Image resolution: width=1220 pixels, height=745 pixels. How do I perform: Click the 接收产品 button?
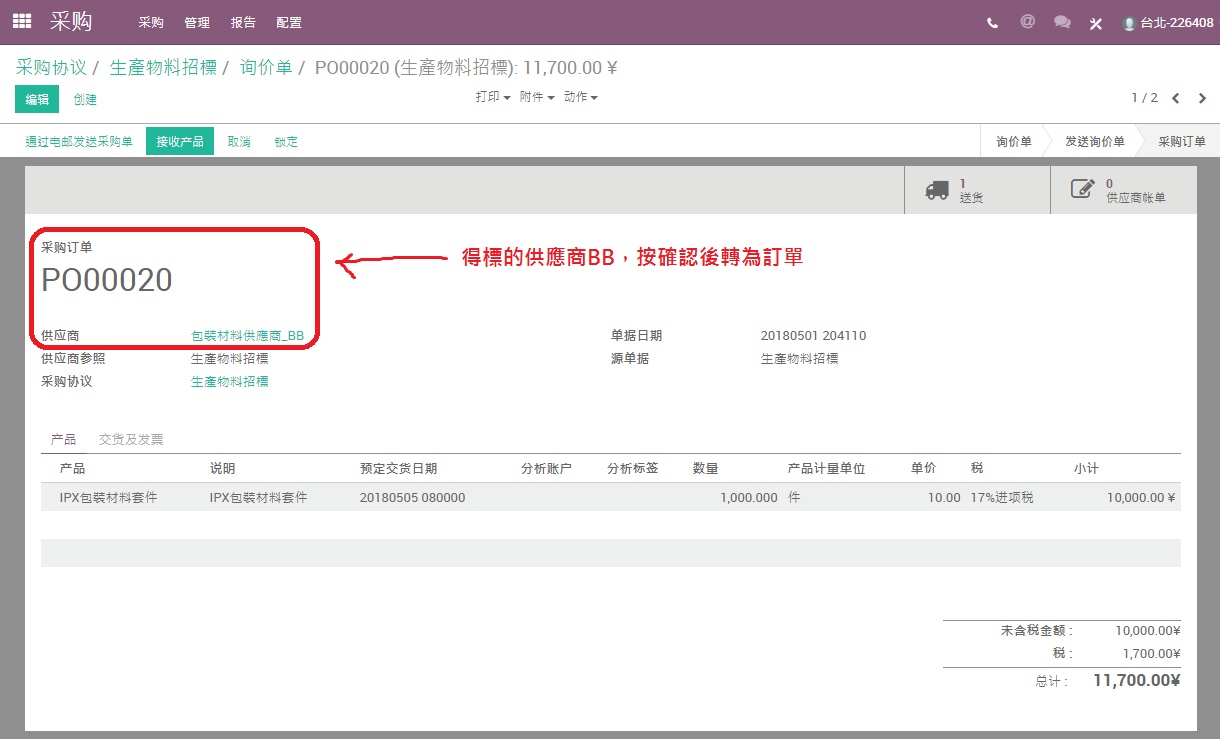click(x=180, y=141)
